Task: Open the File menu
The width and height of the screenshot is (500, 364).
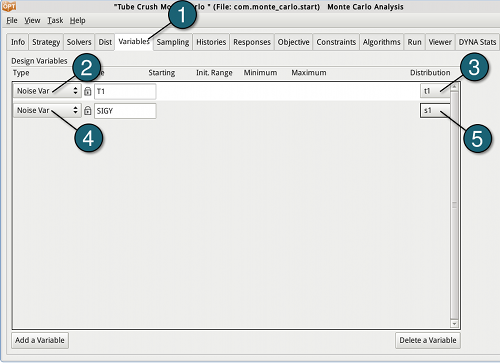Action: [x=12, y=21]
